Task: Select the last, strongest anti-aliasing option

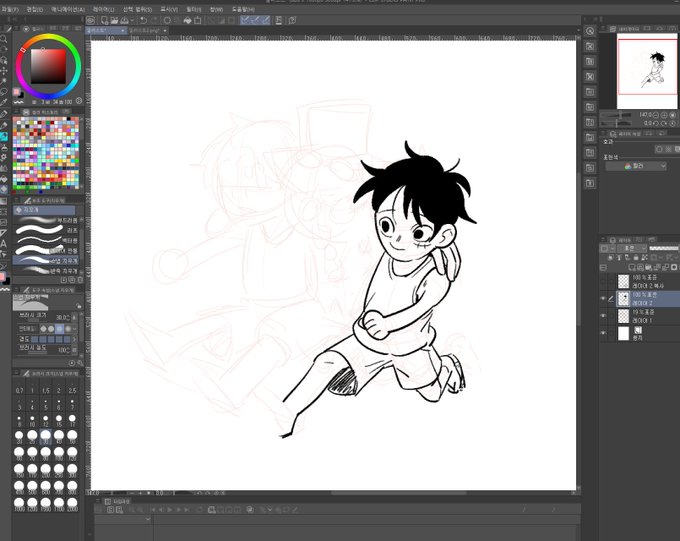Action: coord(68,329)
